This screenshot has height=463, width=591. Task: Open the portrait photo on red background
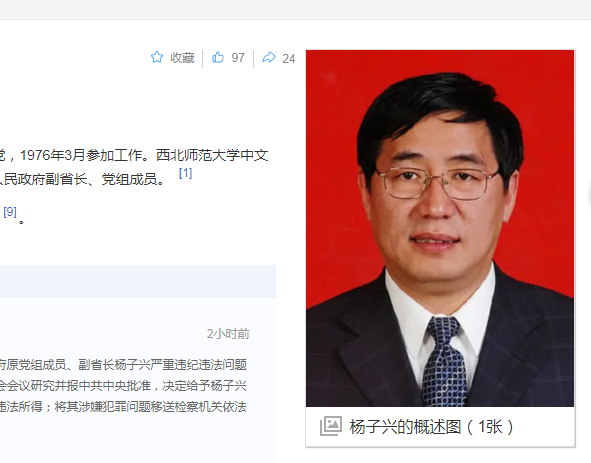click(440, 228)
